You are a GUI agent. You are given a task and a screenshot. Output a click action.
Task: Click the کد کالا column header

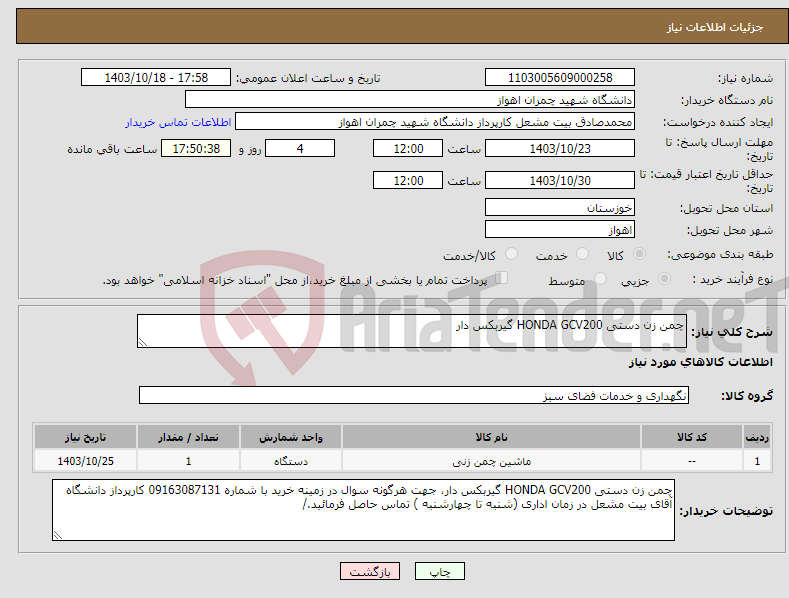692,437
